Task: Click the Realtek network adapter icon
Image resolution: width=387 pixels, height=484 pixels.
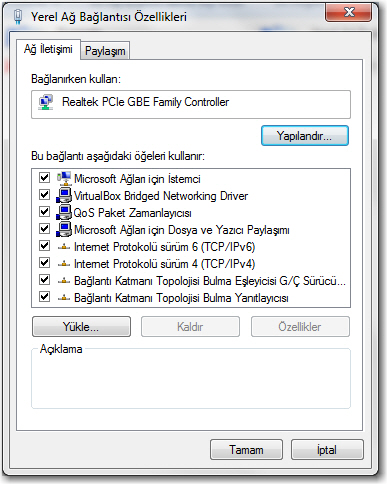Action: (46, 103)
